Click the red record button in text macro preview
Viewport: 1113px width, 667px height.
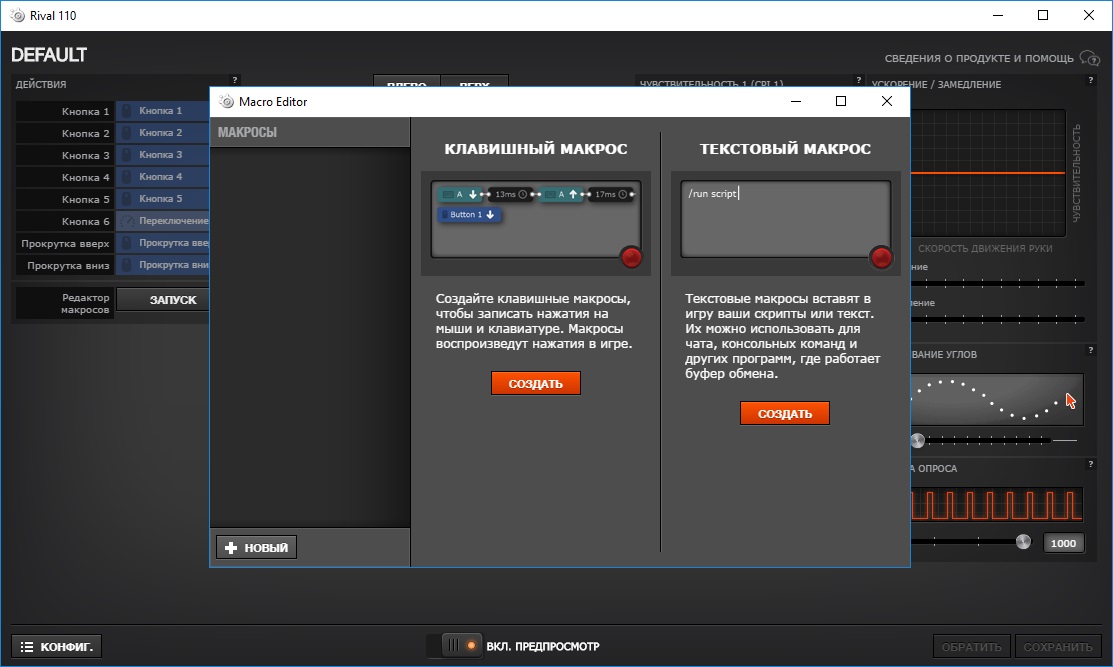pos(881,257)
